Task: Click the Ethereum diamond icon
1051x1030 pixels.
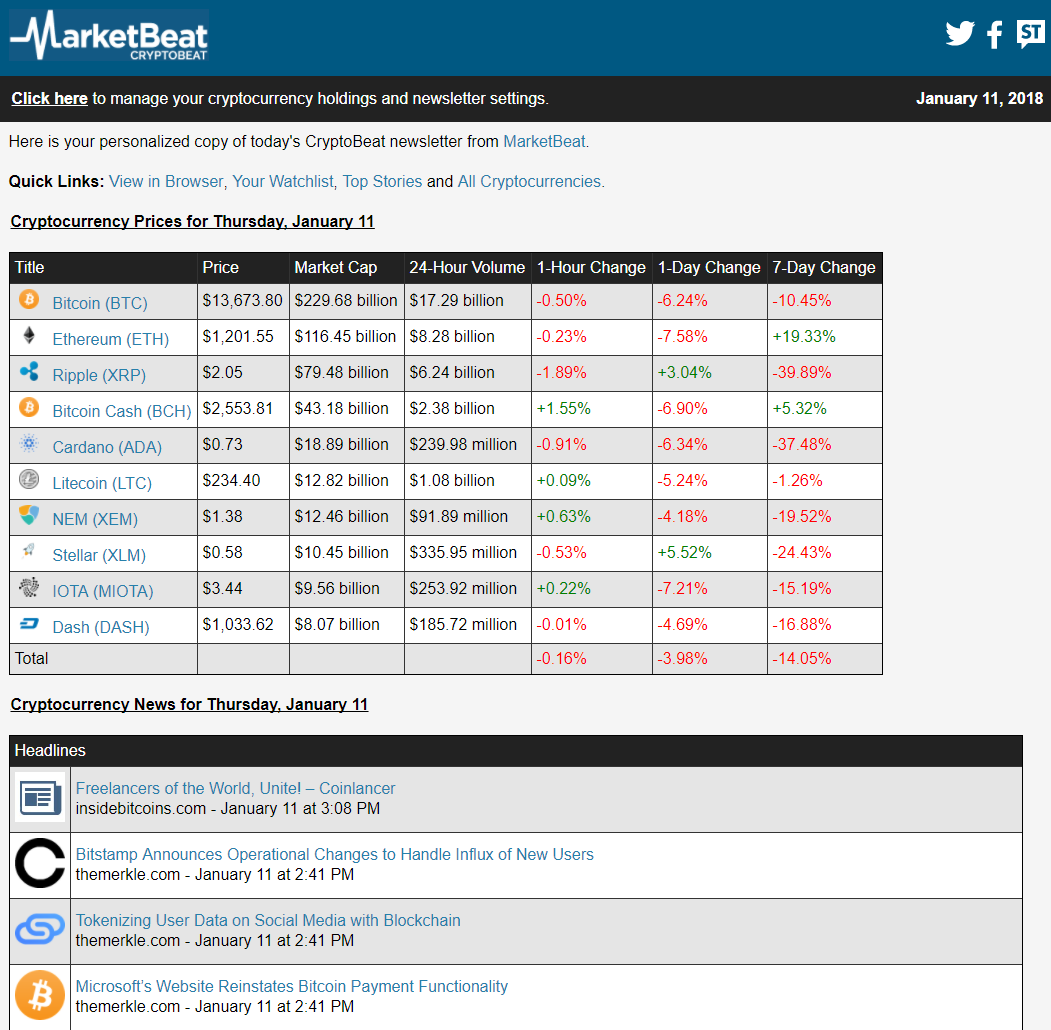Action: (x=29, y=336)
